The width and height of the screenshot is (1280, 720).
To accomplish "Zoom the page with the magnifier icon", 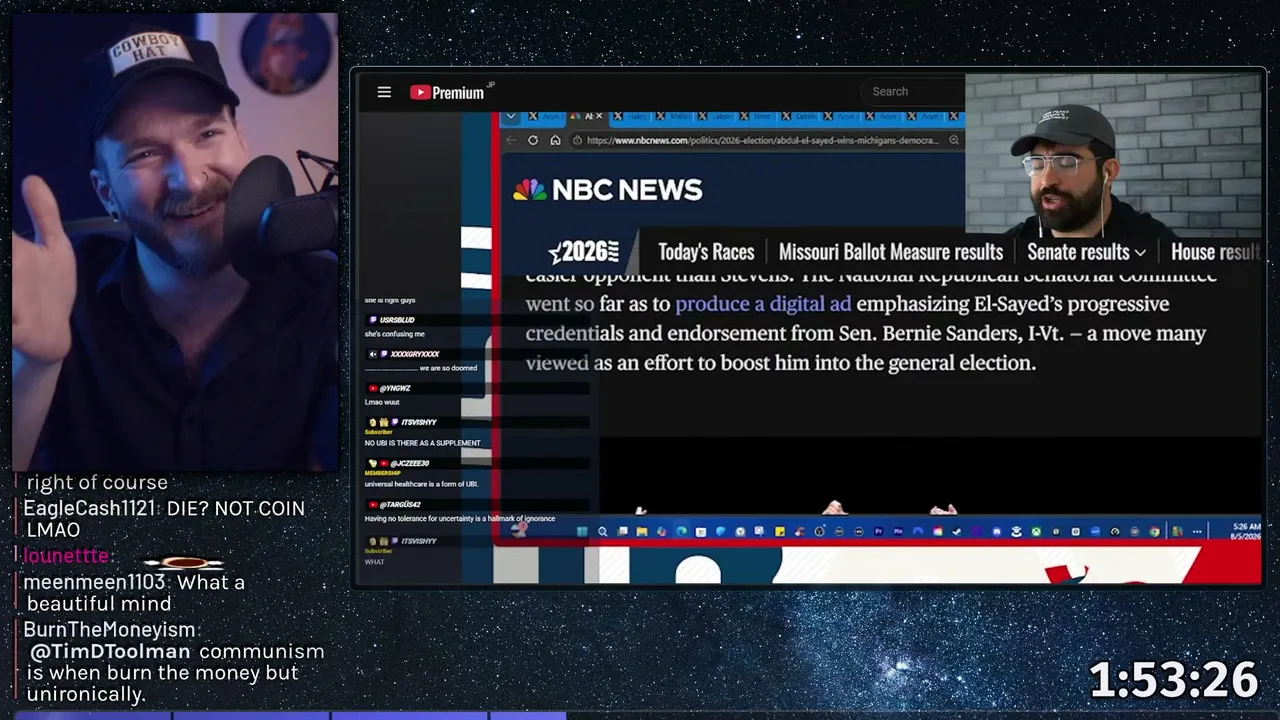I will [x=954, y=141].
